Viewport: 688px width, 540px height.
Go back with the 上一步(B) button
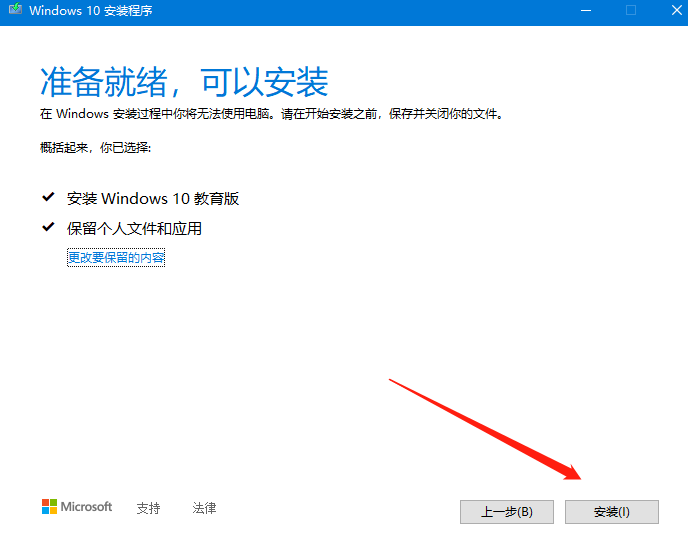pos(506,512)
